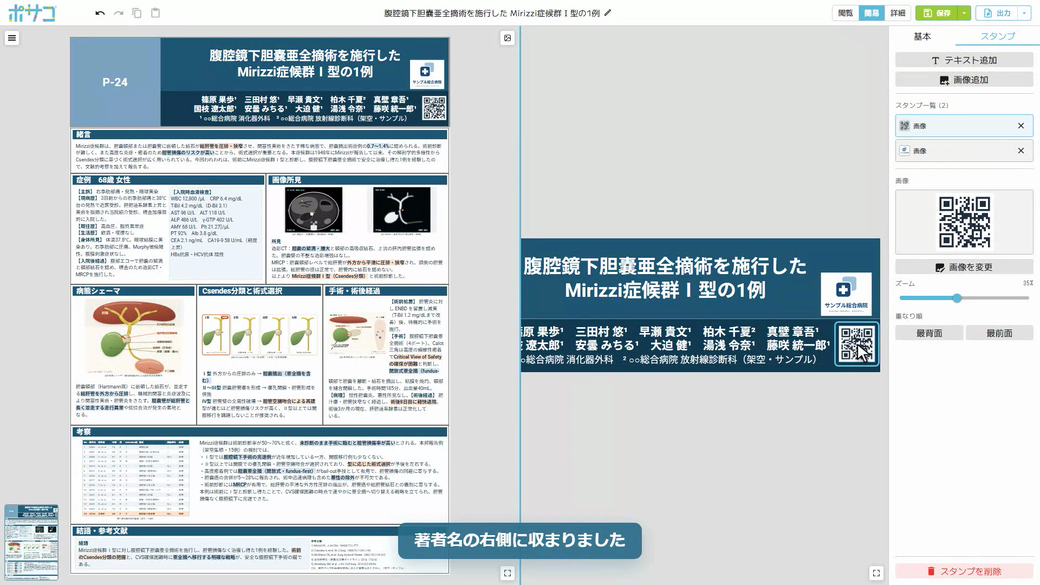
Task: Switch to 簡易 edit mode
Action: pyautogui.click(x=872, y=13)
